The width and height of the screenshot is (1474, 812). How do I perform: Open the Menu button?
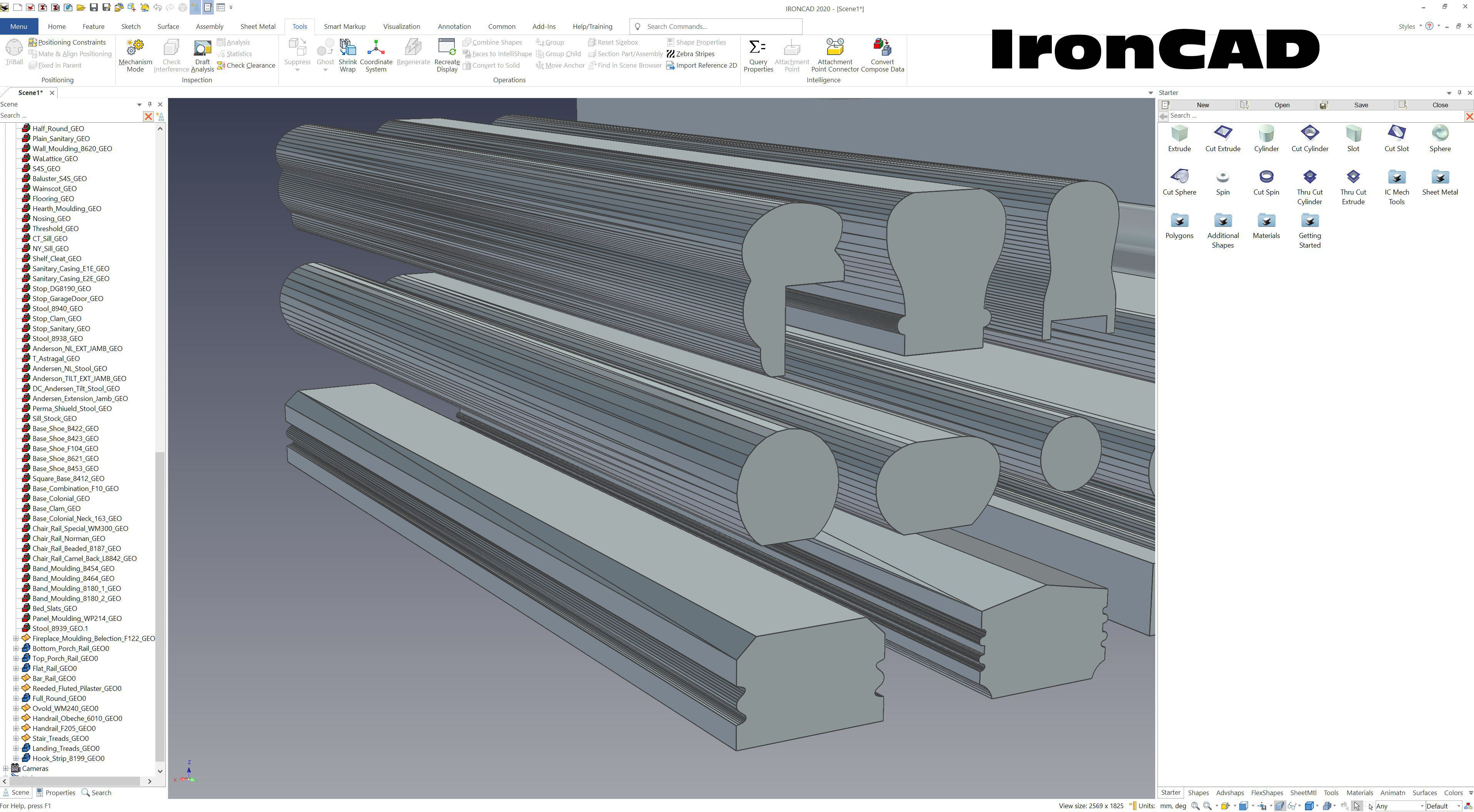18,26
